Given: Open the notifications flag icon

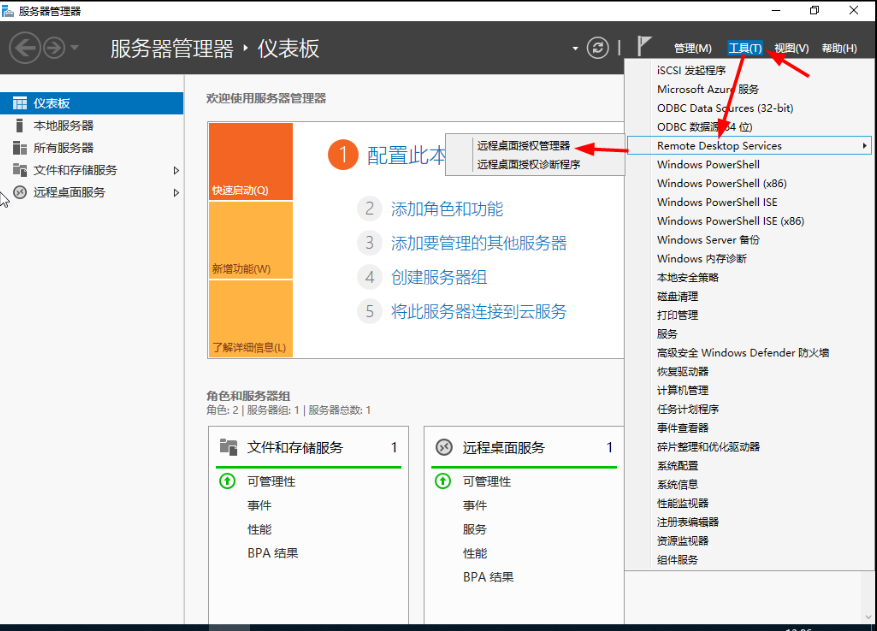Looking at the screenshot, I should coord(644,46).
